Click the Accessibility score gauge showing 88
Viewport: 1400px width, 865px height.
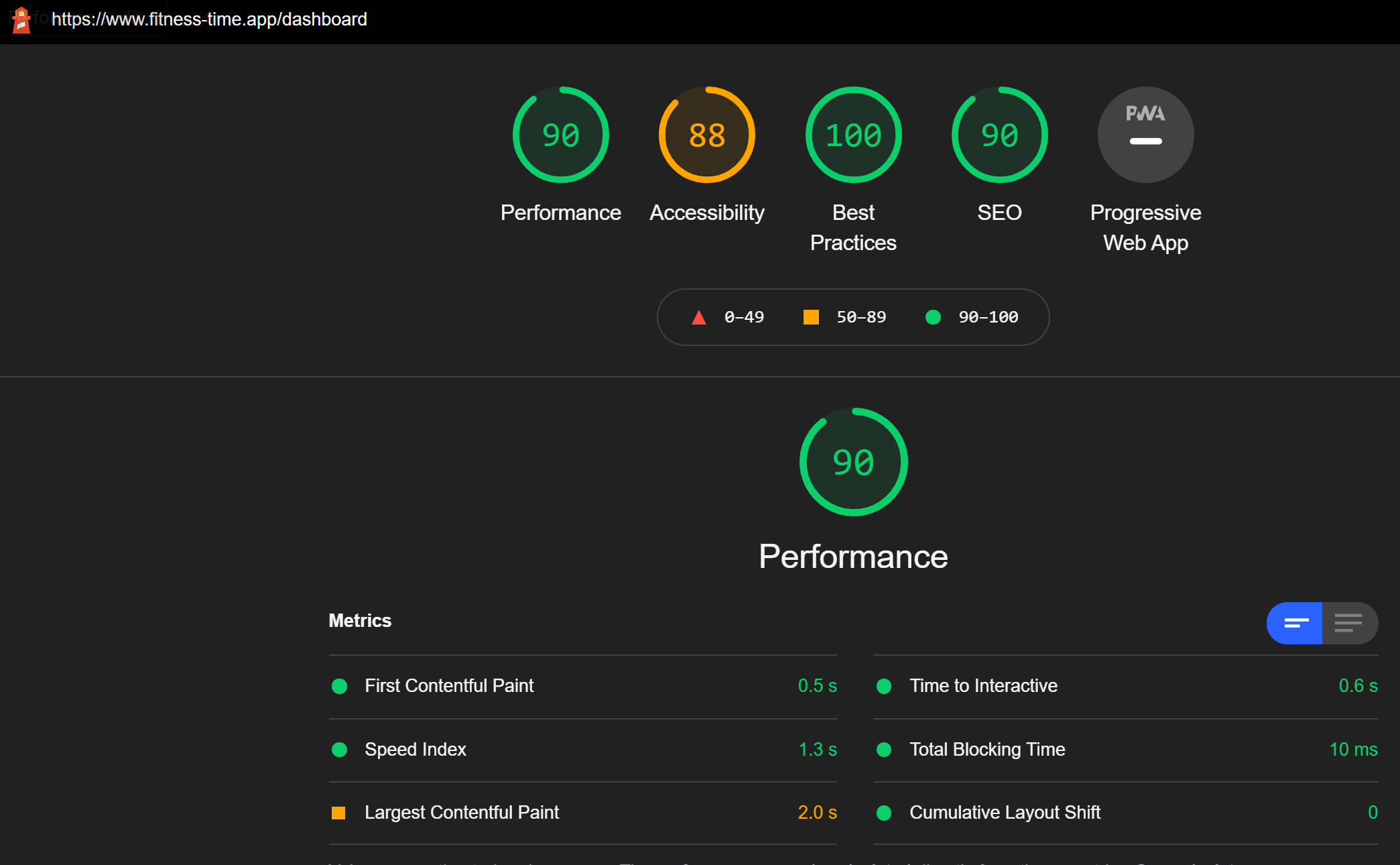coord(706,135)
